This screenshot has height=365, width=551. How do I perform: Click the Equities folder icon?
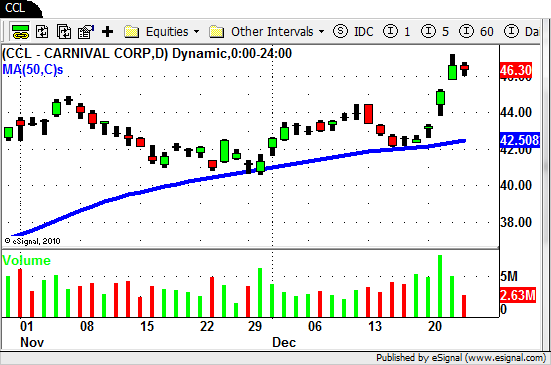coord(132,32)
